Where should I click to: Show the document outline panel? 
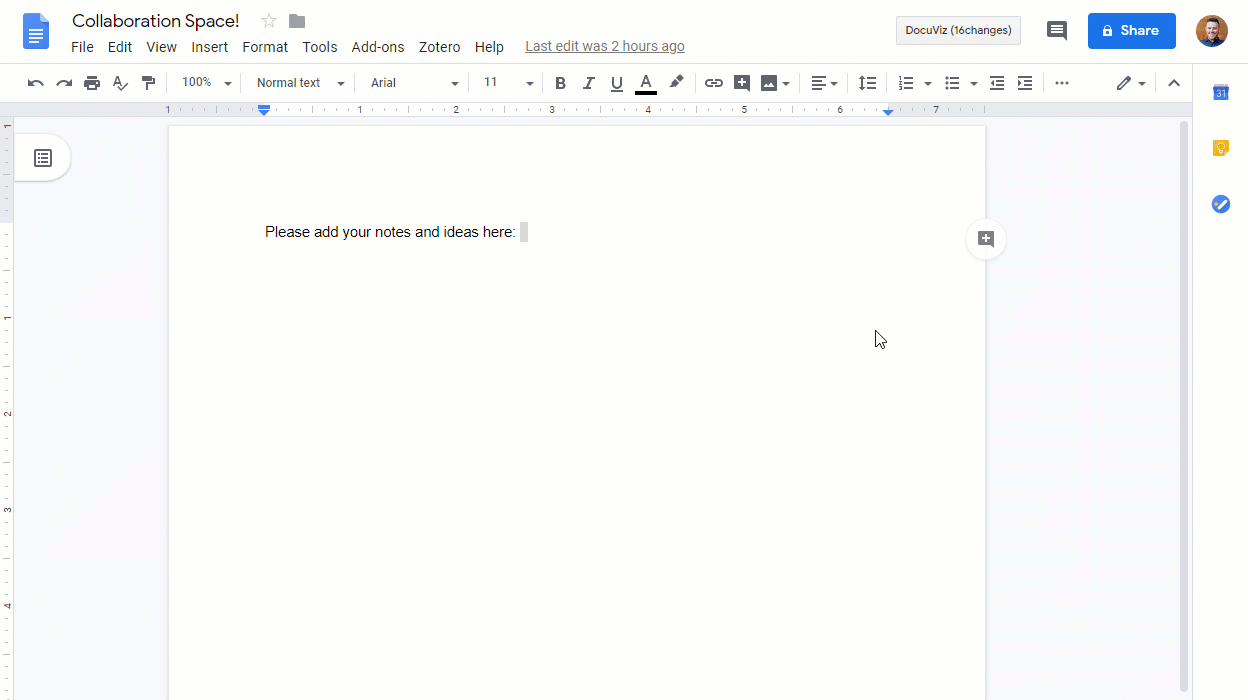[43, 158]
